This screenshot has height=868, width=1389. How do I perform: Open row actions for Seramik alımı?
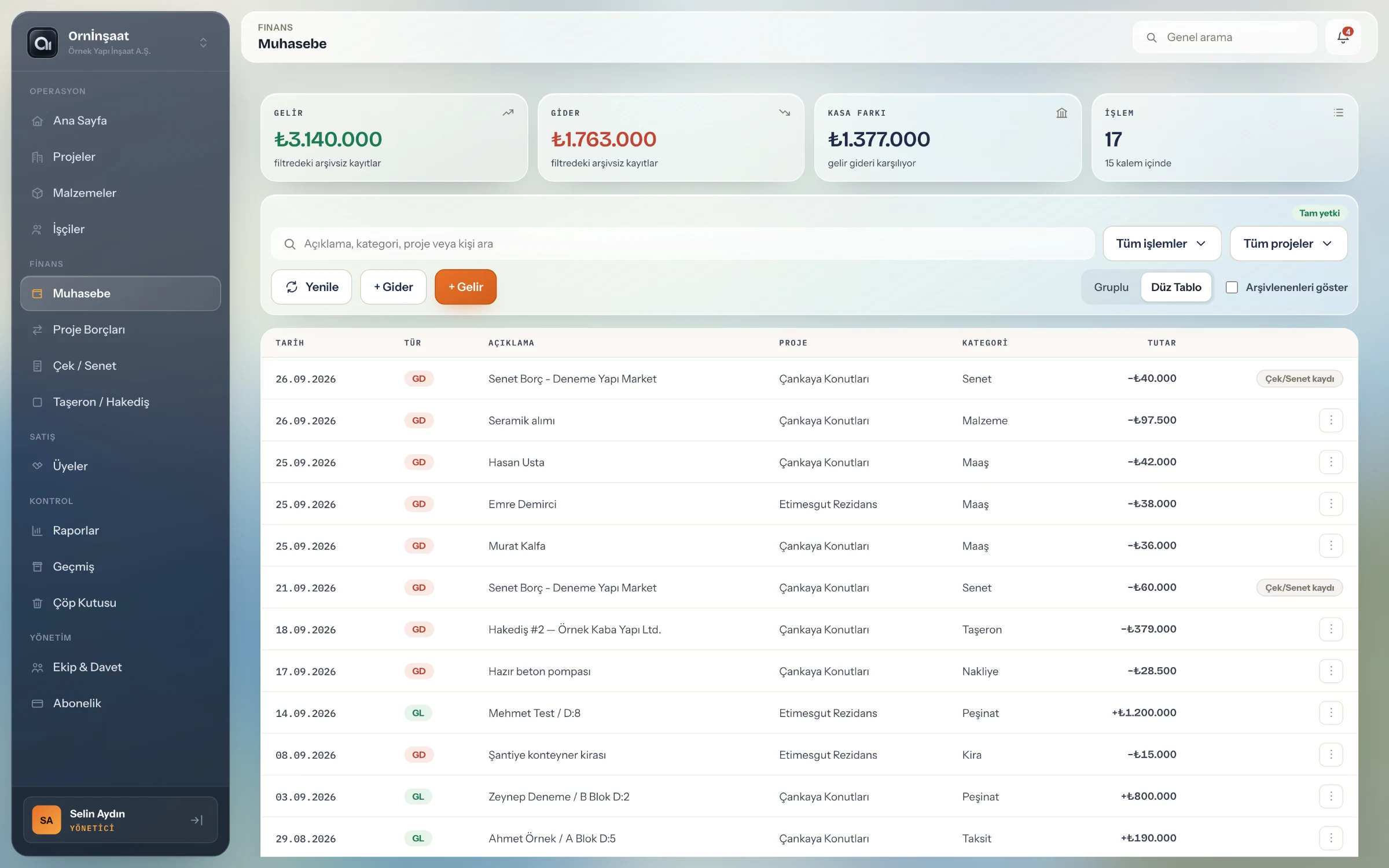[1331, 420]
